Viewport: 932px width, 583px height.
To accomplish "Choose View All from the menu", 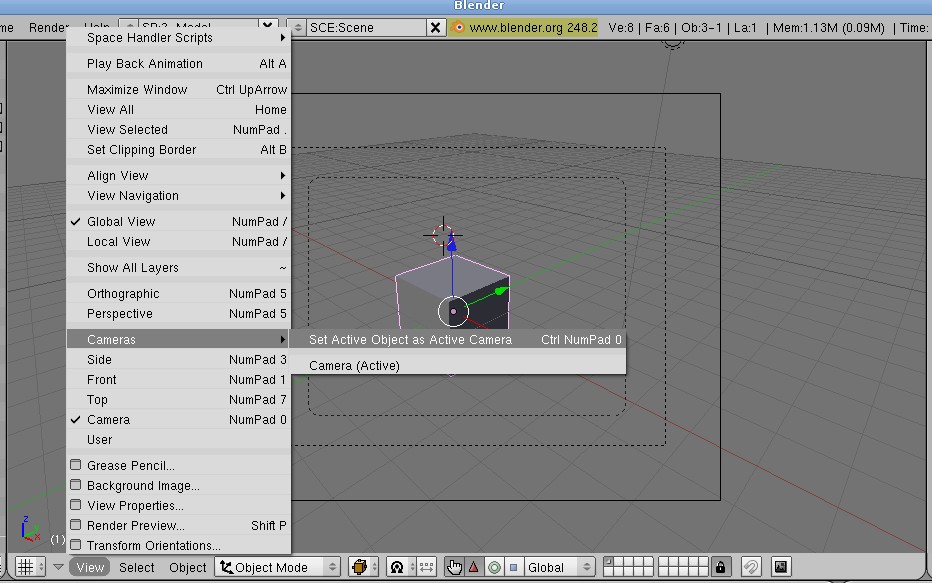I will point(178,110).
